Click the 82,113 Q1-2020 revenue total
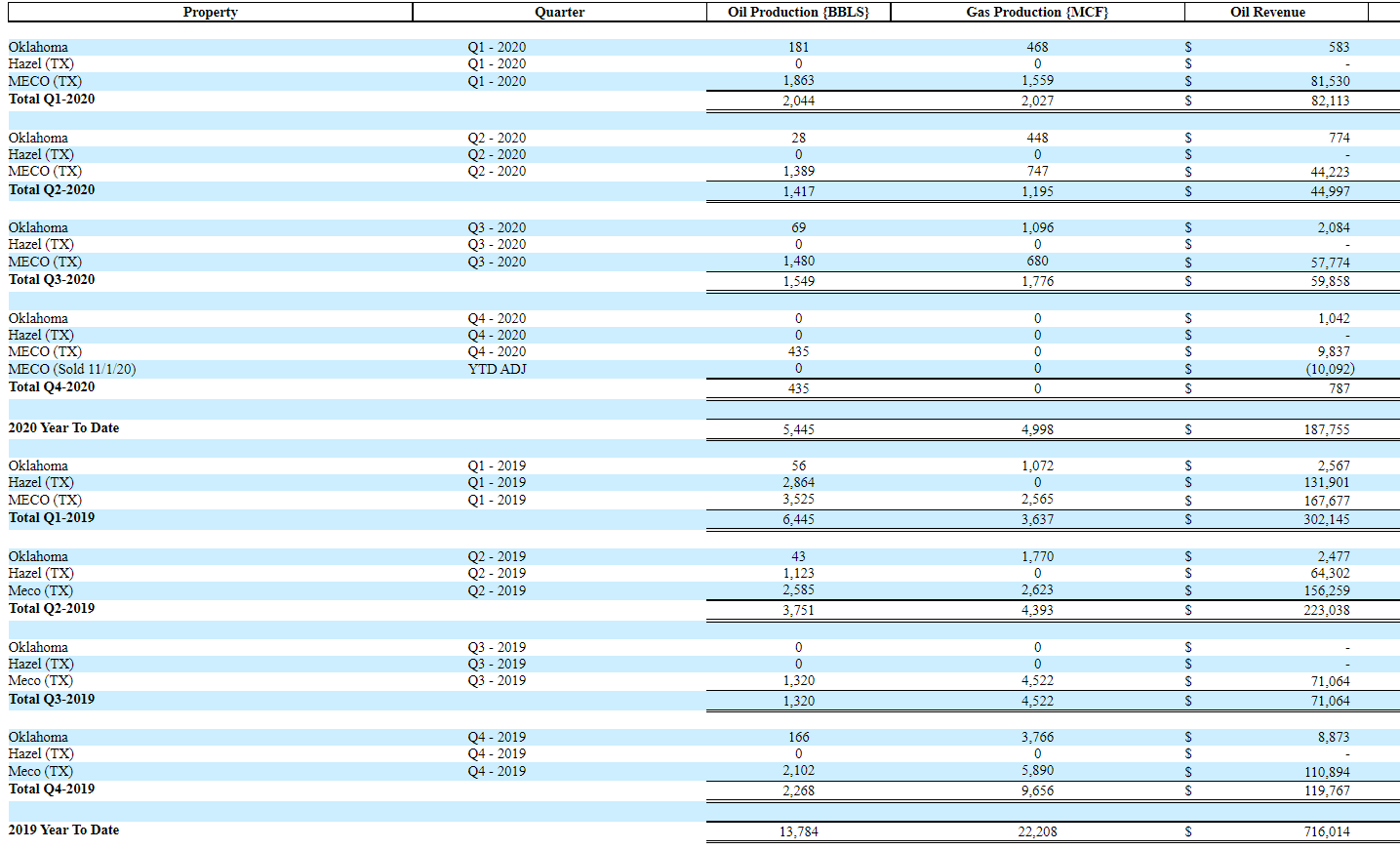The image size is (1400, 850). tap(1330, 101)
